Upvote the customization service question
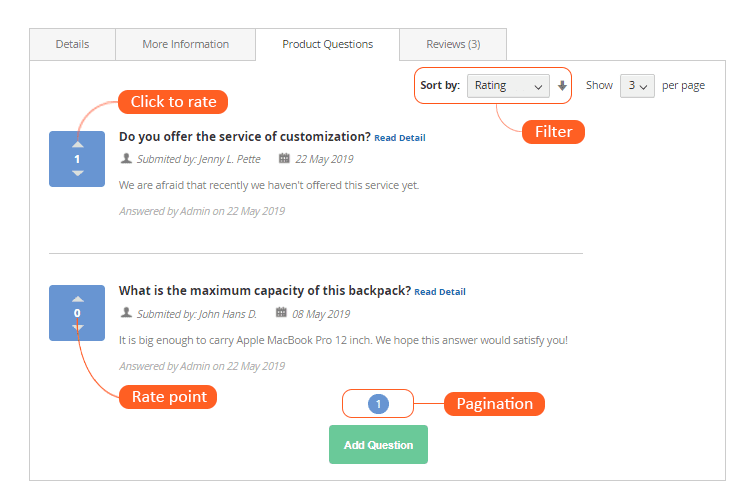The width and height of the screenshot is (754, 502). [x=77, y=144]
